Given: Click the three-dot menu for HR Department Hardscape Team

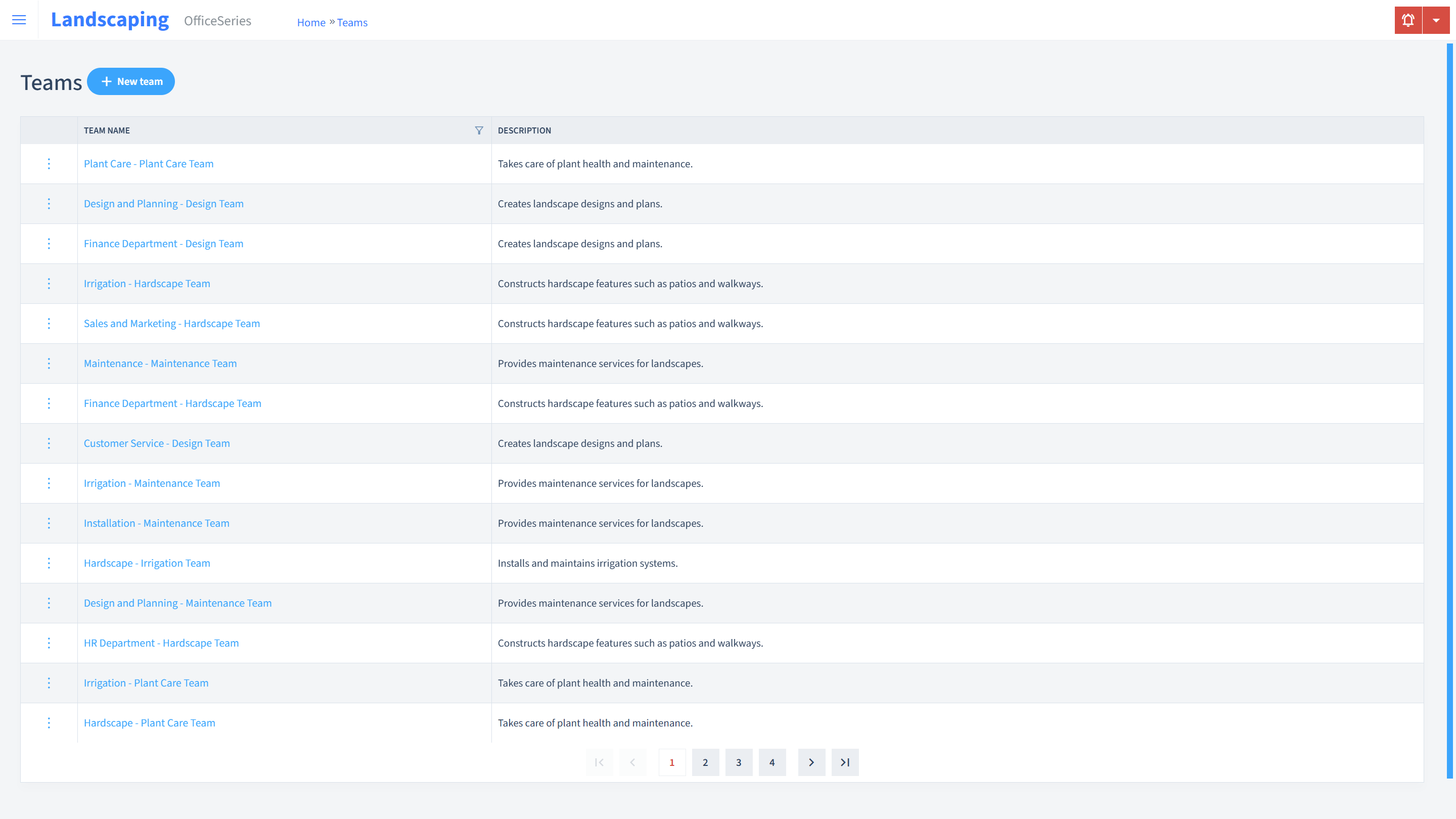Looking at the screenshot, I should (48, 643).
